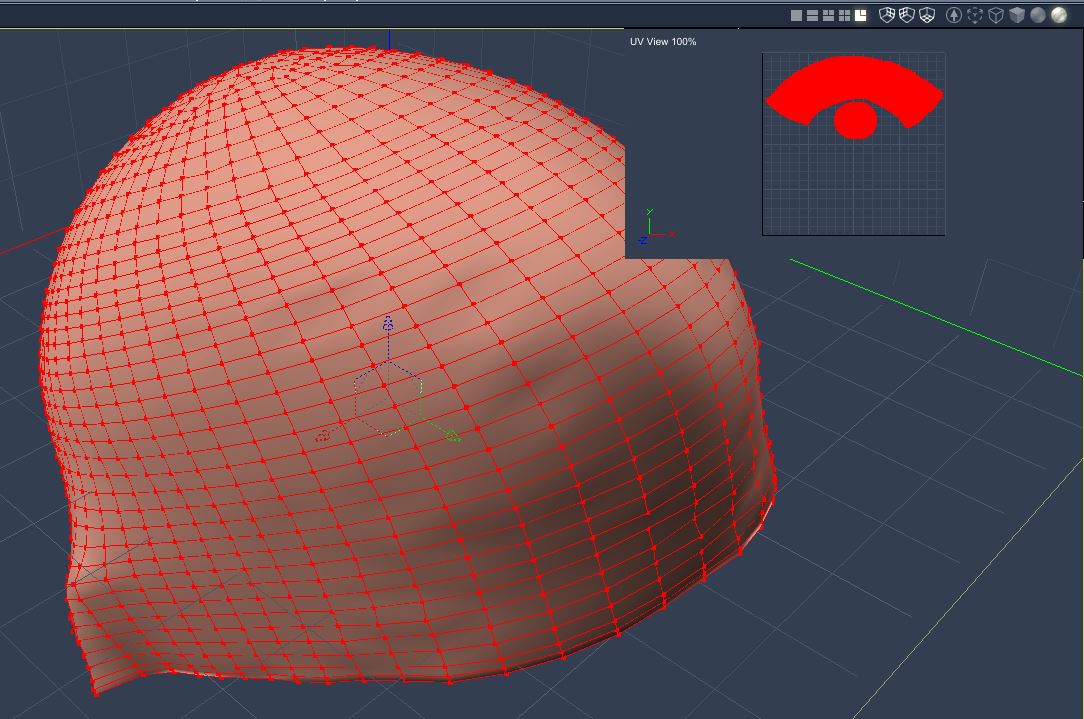The height and width of the screenshot is (719, 1084).
Task: Click the circled up-arrow icon
Action: coord(954,15)
